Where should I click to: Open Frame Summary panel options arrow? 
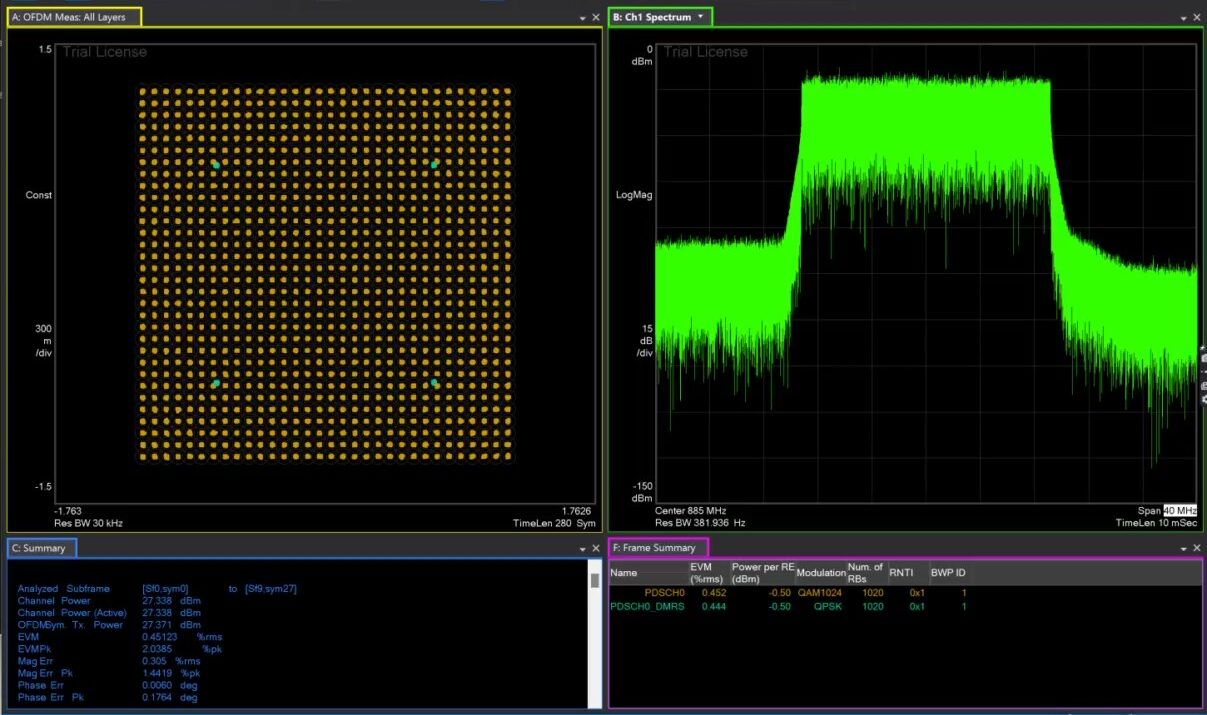coord(1184,549)
